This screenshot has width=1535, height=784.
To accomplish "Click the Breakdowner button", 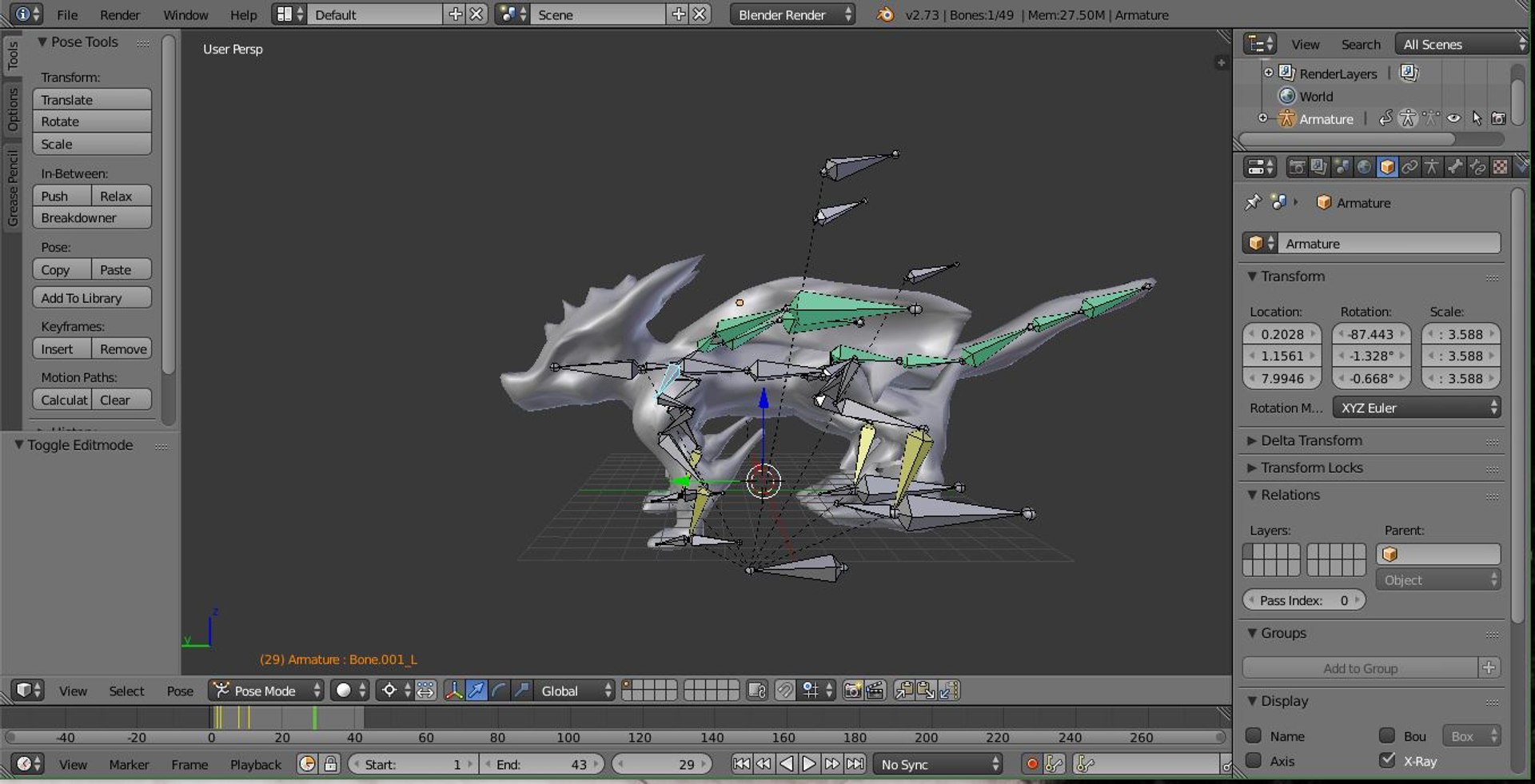I will (92, 217).
